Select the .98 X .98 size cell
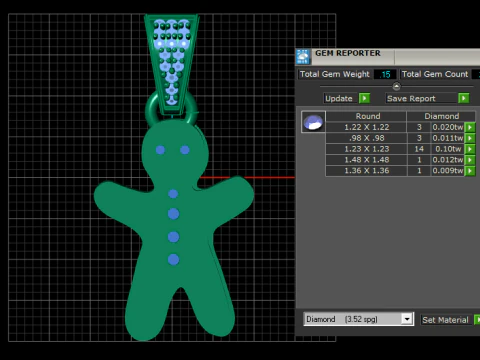480x360 pixels. [x=366, y=138]
